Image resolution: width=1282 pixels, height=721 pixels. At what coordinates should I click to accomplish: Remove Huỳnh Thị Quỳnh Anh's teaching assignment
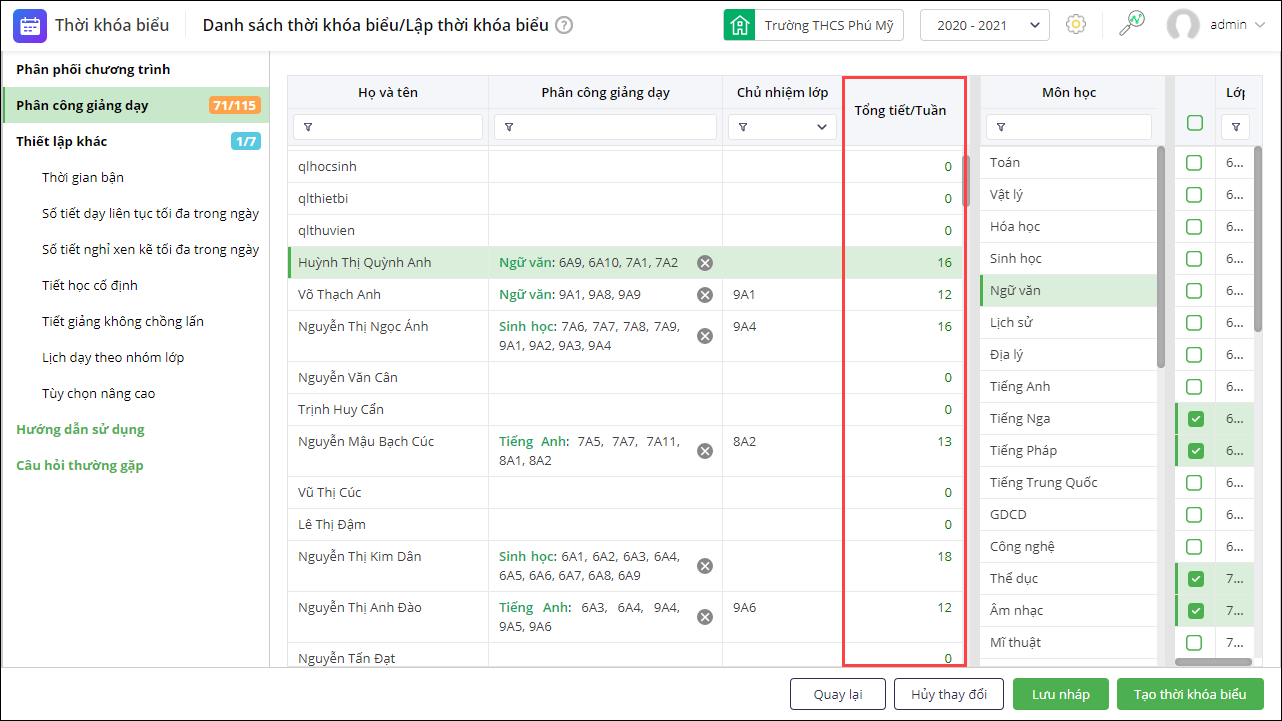point(705,263)
